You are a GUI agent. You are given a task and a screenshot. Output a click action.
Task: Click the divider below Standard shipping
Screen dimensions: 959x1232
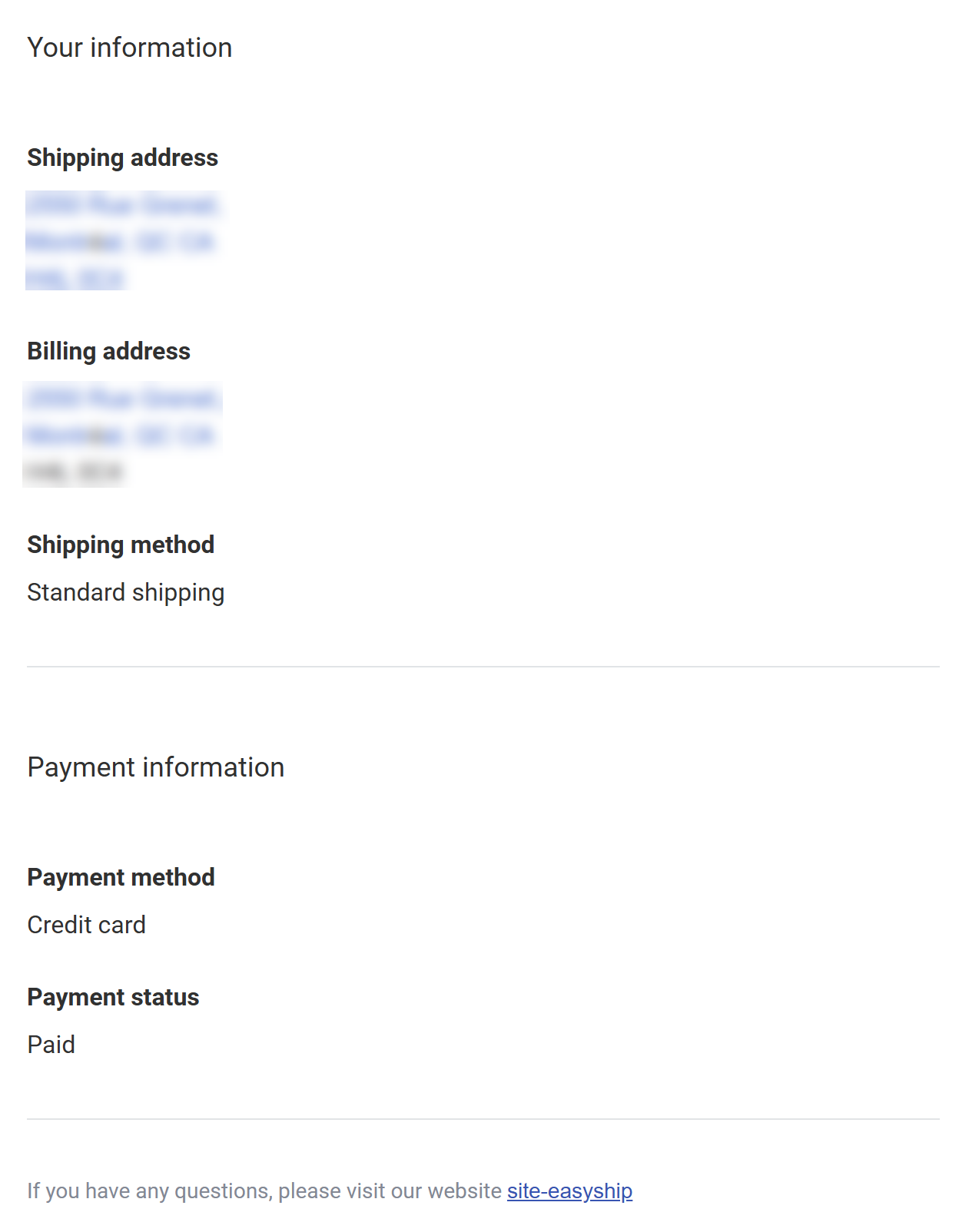tap(483, 667)
